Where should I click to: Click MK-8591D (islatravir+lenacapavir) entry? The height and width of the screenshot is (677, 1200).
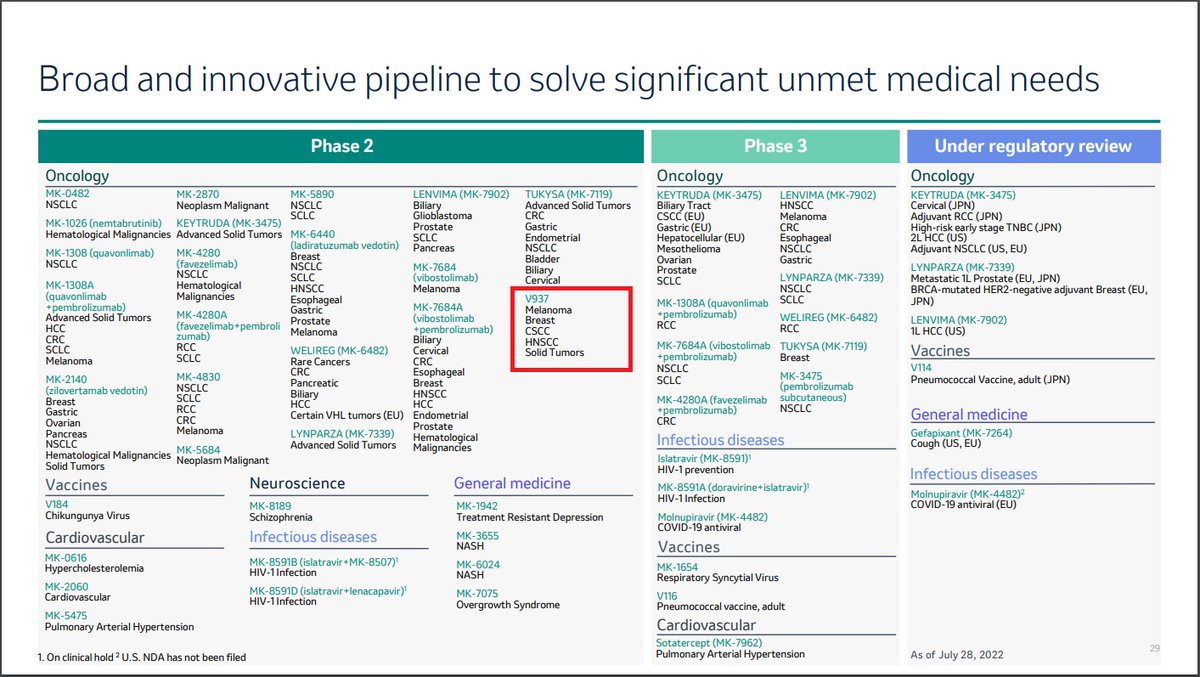328,590
